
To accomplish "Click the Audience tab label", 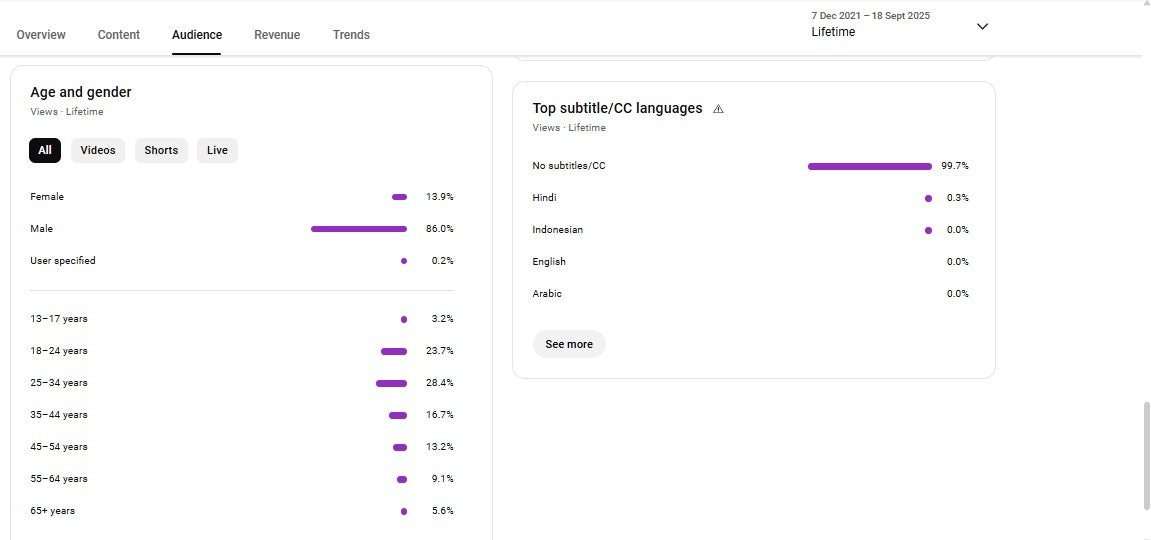I will coord(197,35).
